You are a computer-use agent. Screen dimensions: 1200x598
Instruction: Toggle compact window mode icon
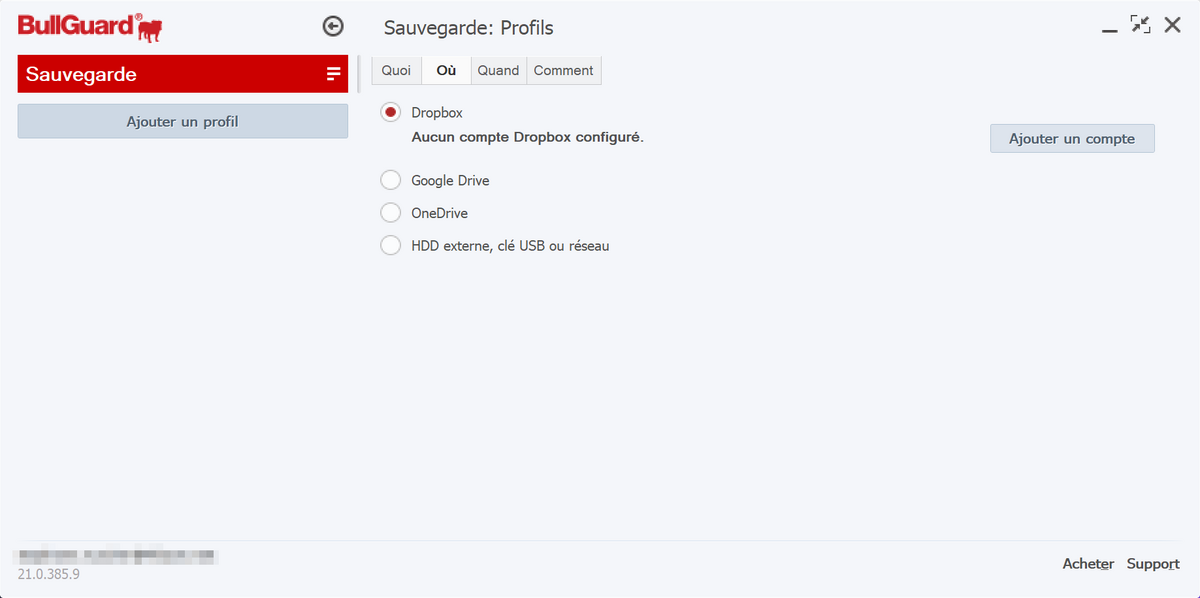coord(1140,25)
